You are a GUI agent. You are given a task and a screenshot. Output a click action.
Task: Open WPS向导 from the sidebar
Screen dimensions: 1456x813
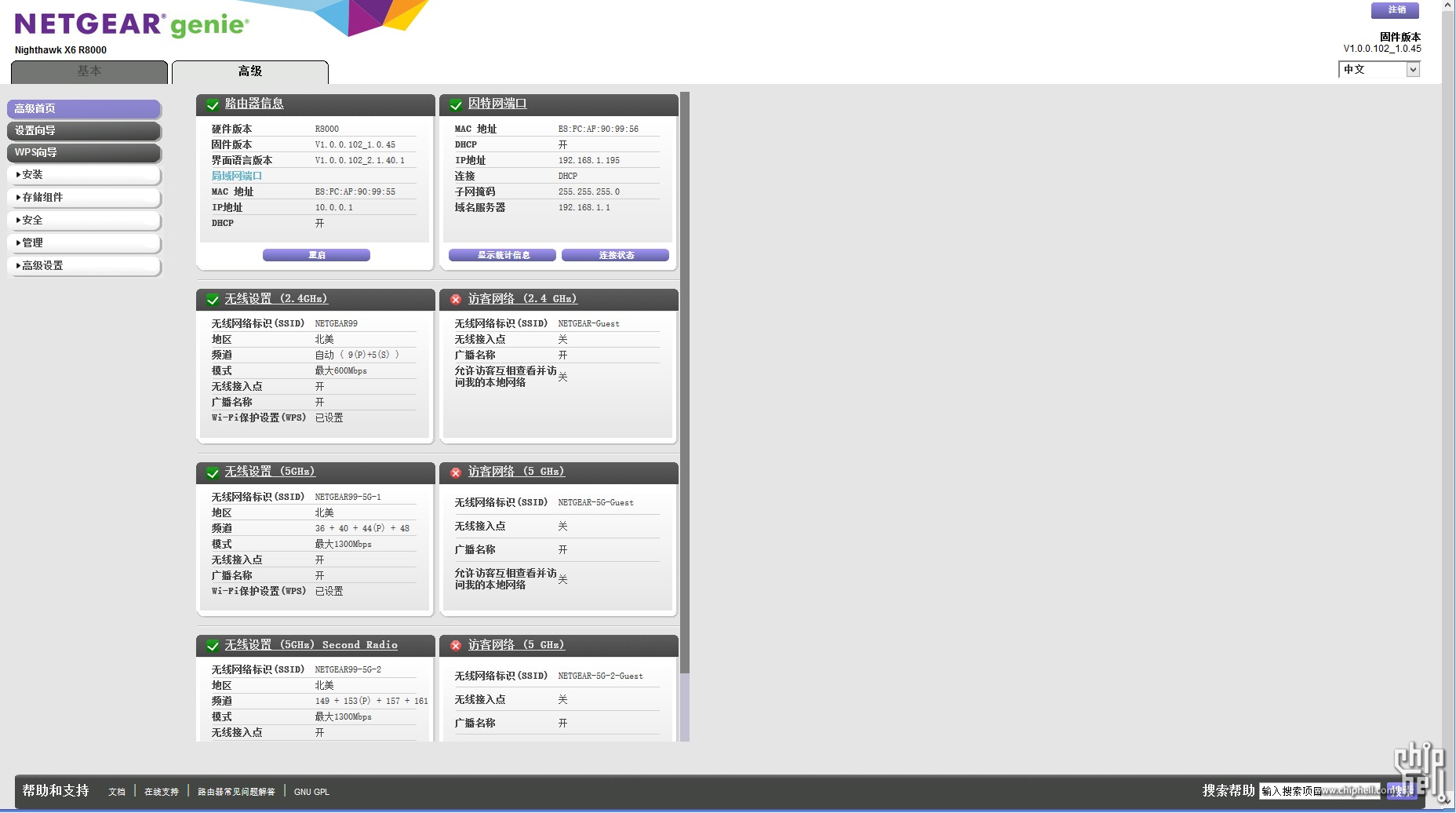[x=84, y=153]
